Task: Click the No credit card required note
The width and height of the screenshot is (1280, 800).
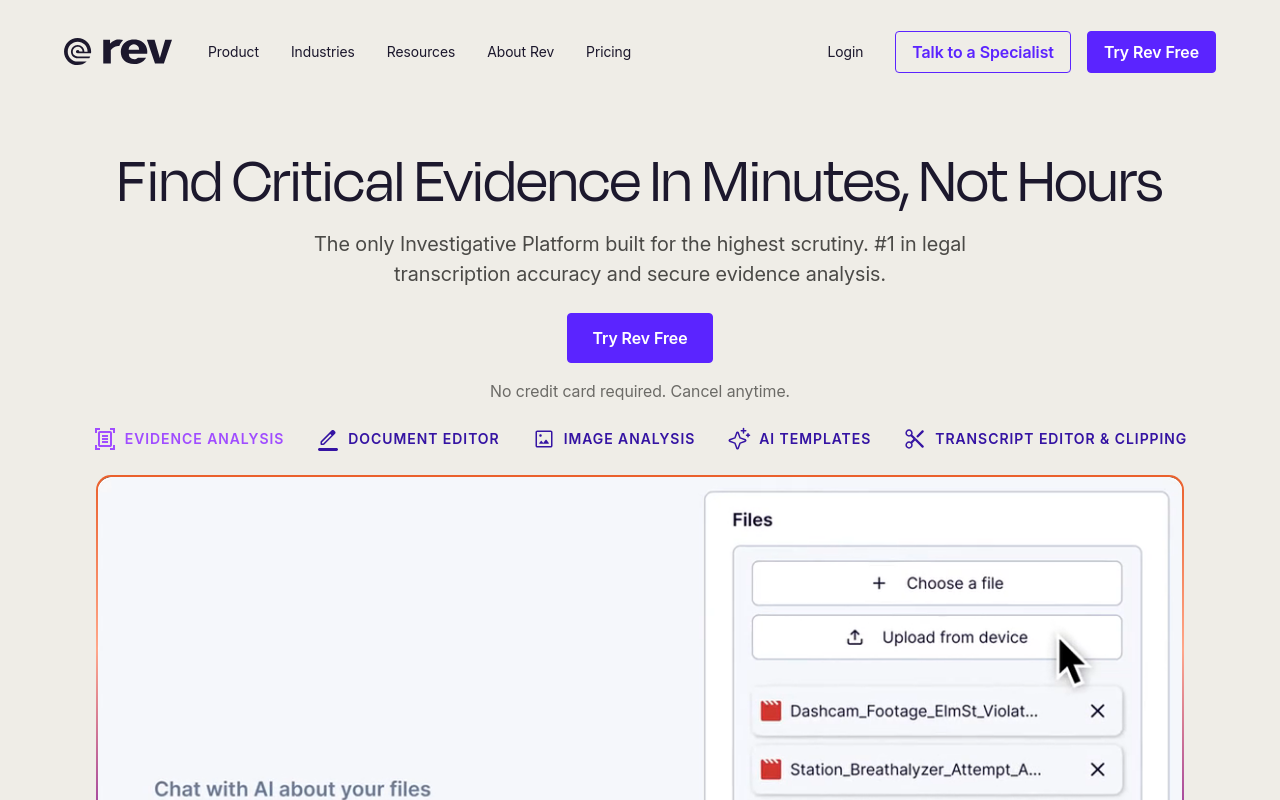Action: pyautogui.click(x=640, y=391)
